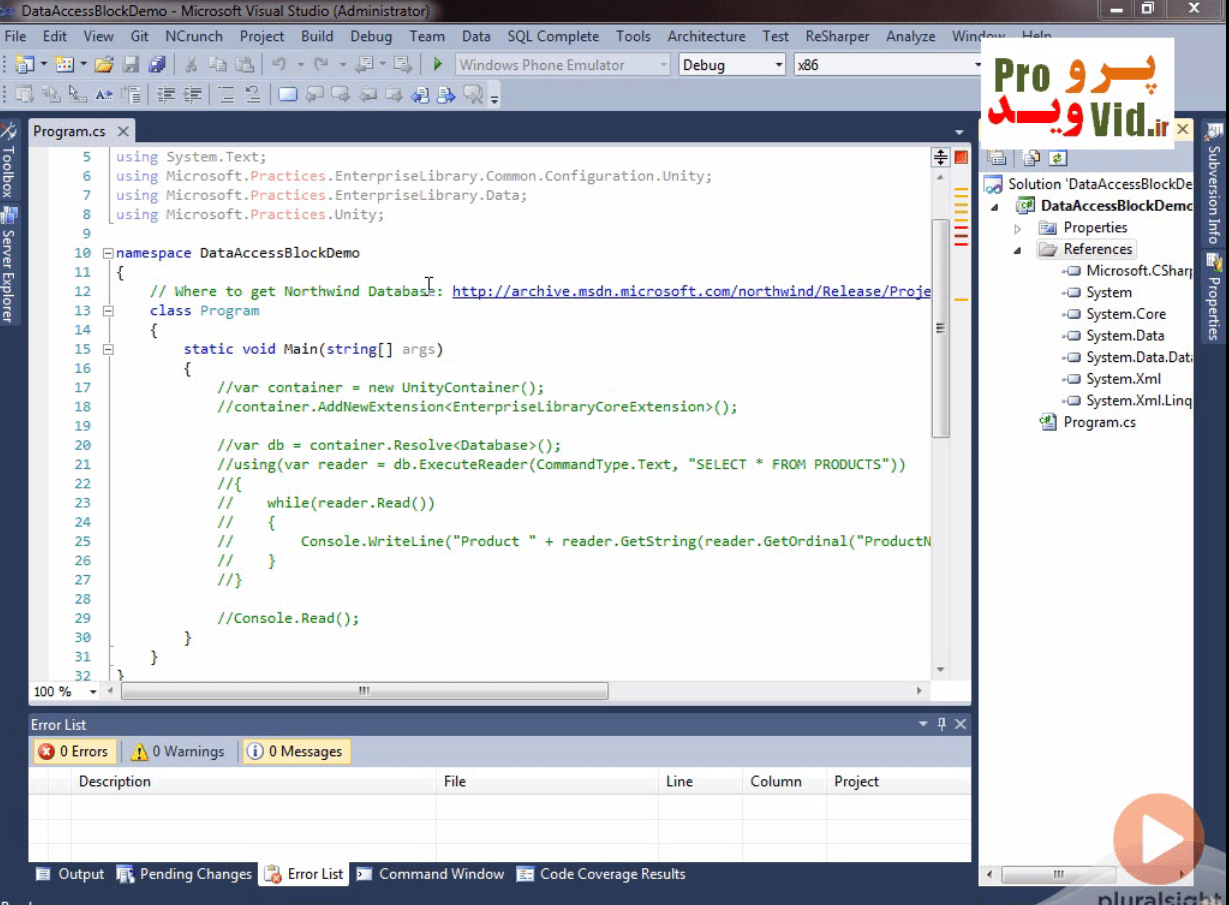Image resolution: width=1229 pixels, height=905 pixels.
Task: Close the Program.cs editor tab
Action: coord(123,131)
